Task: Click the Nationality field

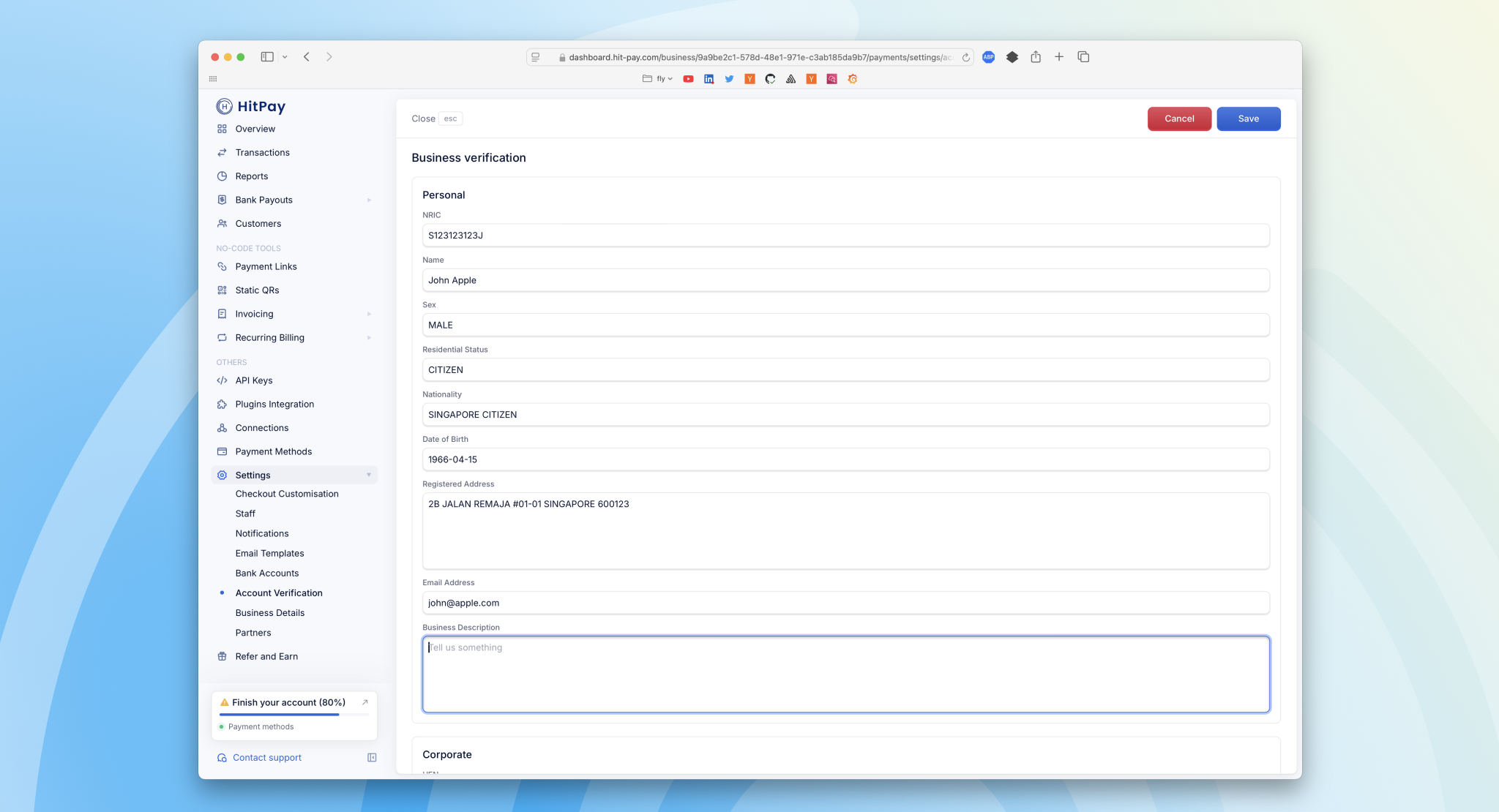Action: [845, 415]
